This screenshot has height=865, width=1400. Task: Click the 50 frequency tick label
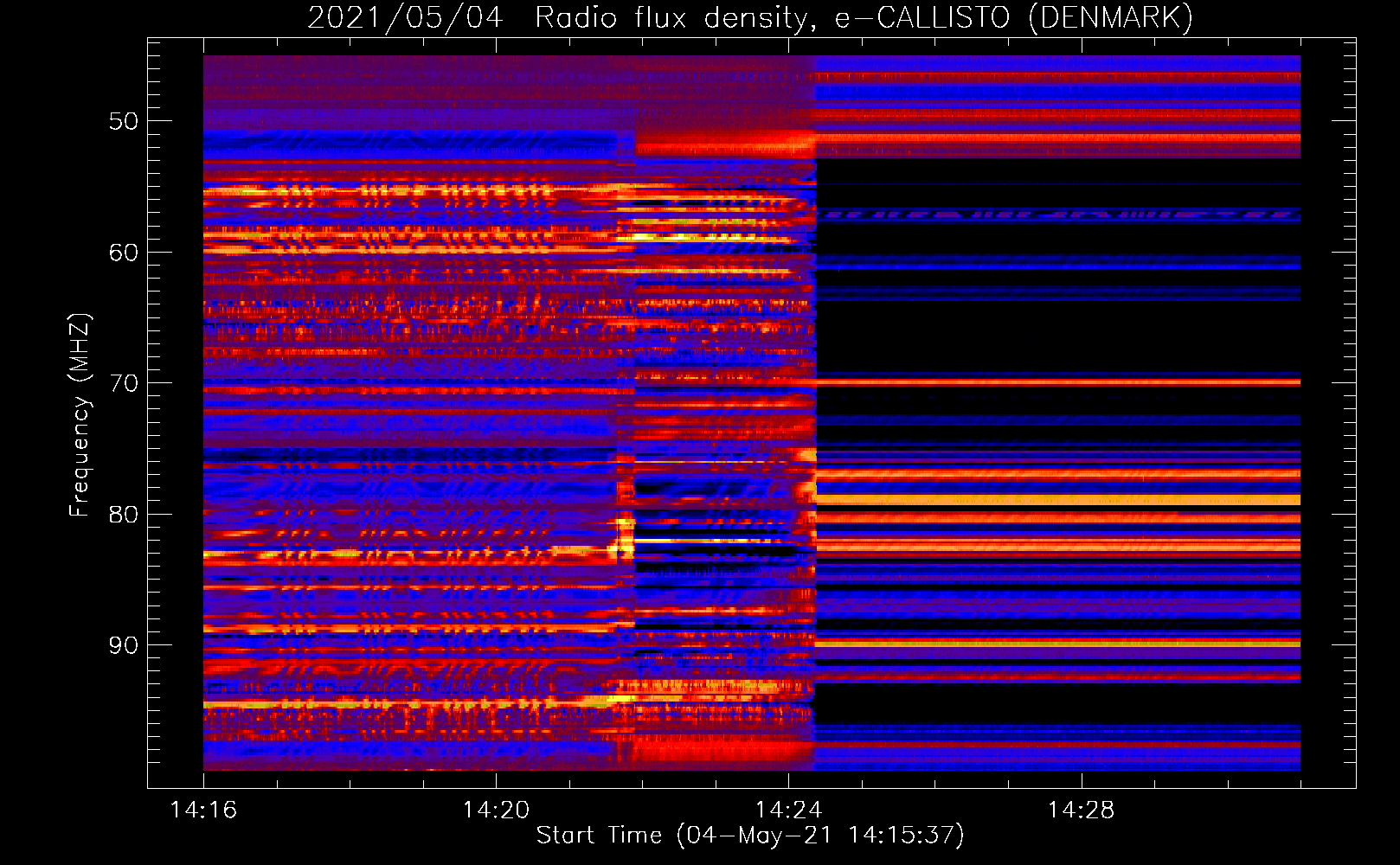tap(124, 121)
